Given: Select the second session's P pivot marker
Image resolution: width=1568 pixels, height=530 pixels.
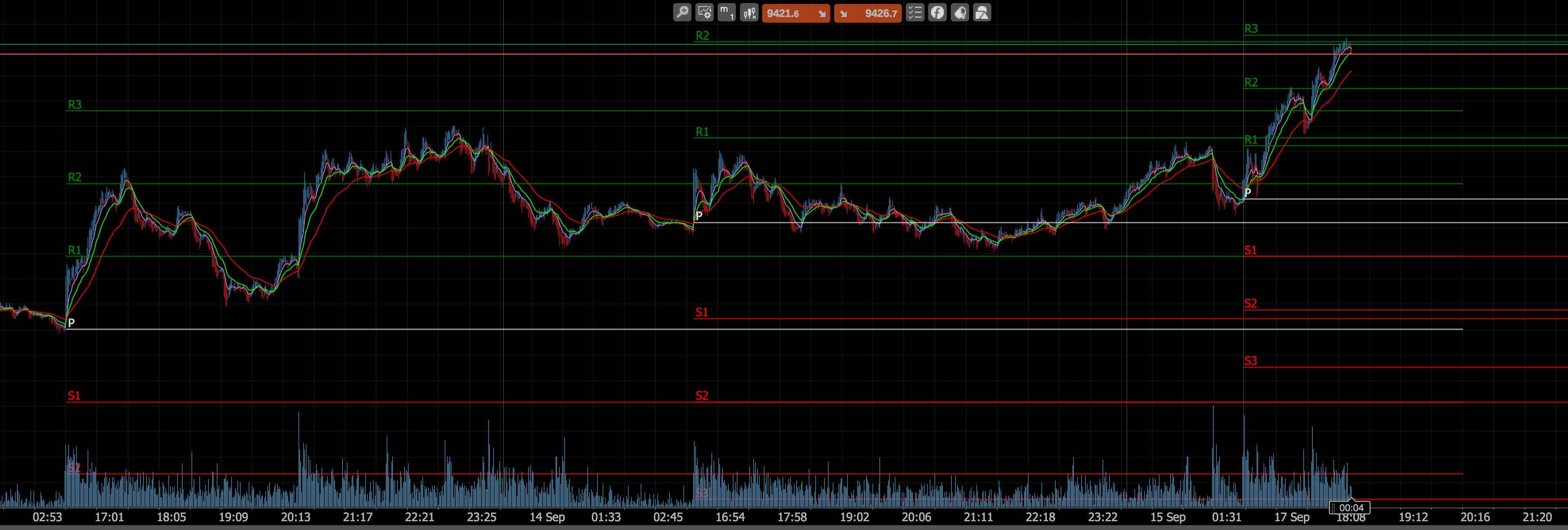Looking at the screenshot, I should 699,216.
